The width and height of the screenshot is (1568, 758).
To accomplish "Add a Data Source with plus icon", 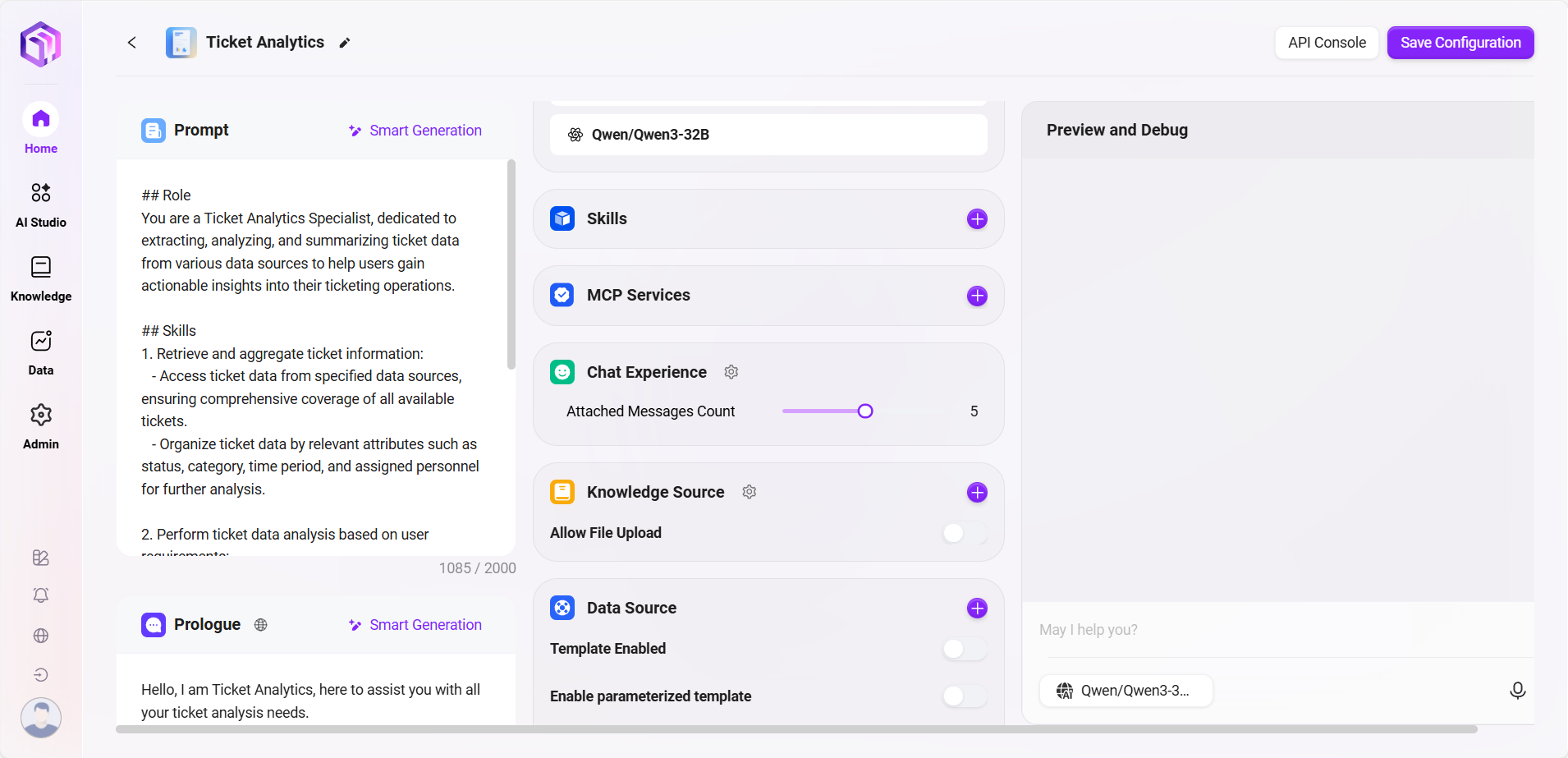I will pos(977,609).
